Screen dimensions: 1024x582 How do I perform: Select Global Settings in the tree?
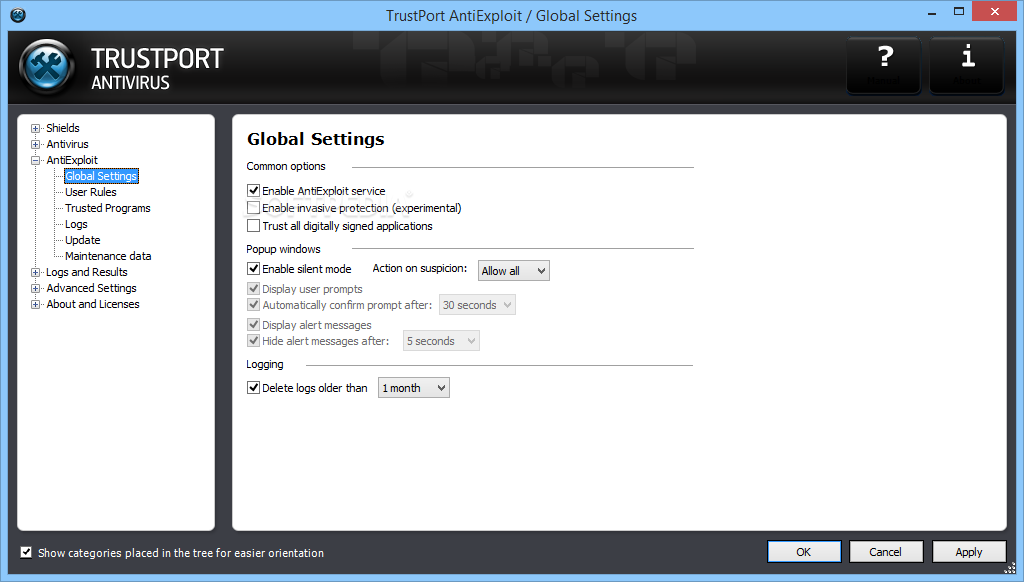pyautogui.click(x=101, y=176)
